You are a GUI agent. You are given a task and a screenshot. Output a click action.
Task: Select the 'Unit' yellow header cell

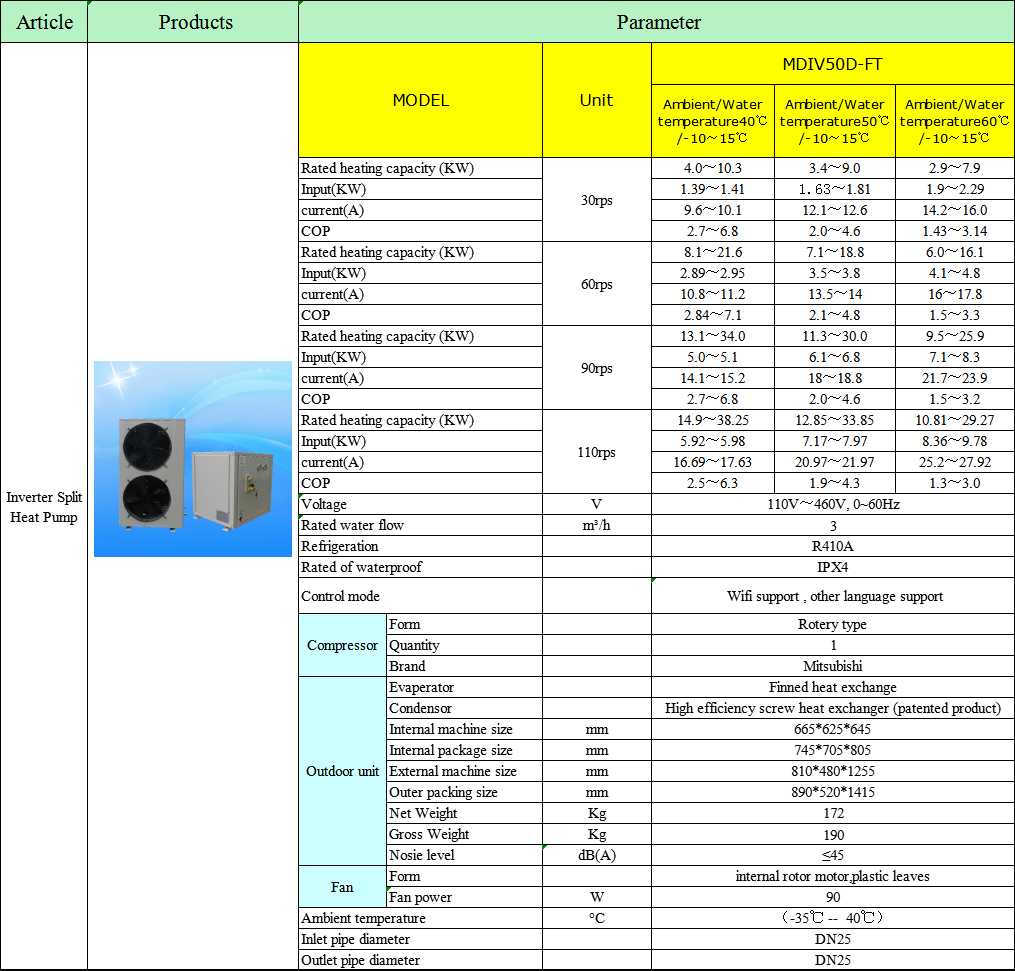point(597,100)
